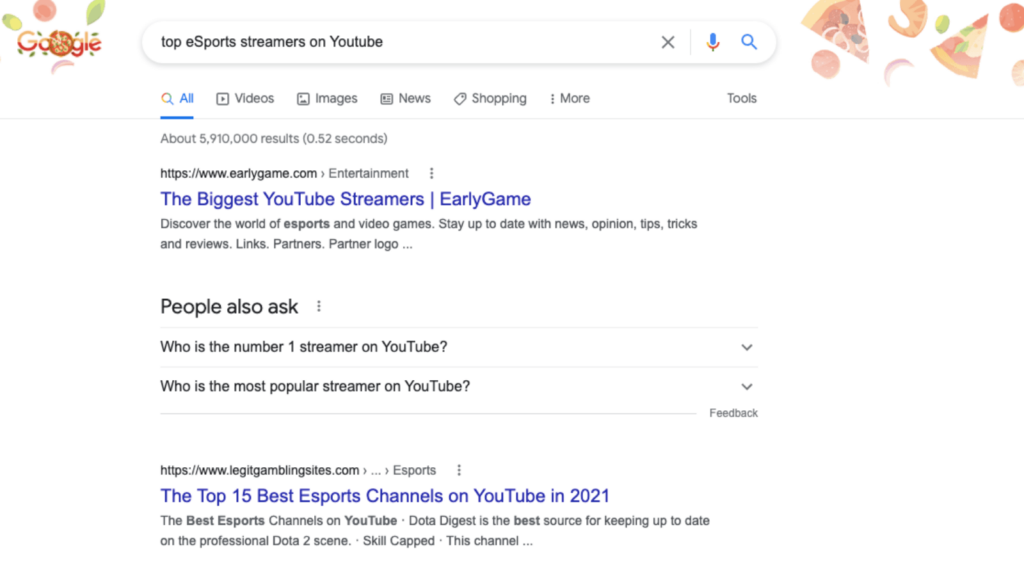Click the Google doodle logo
The image size is (1024, 576).
59,43
